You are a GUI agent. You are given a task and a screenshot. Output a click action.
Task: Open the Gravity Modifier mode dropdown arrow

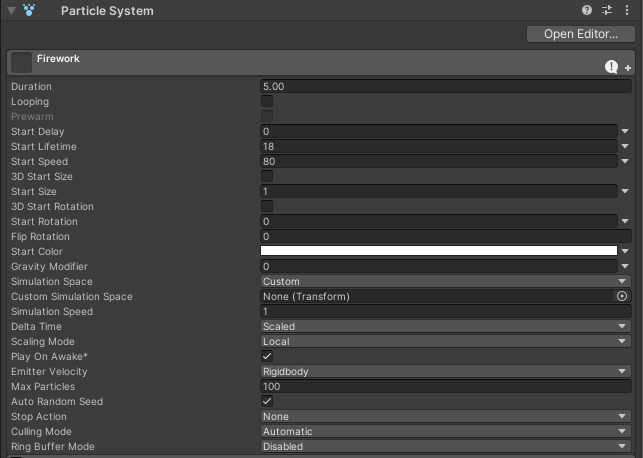(625, 266)
